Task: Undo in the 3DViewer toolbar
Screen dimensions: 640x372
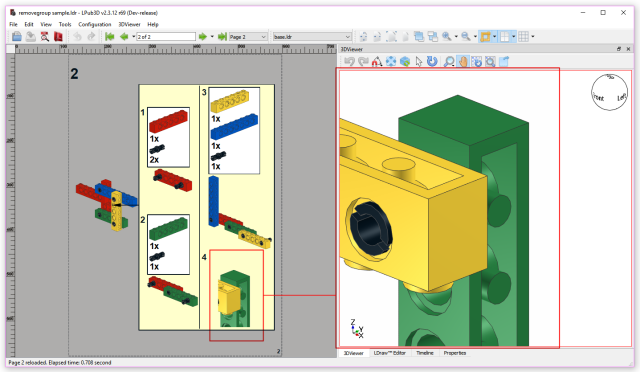Action: click(x=349, y=62)
